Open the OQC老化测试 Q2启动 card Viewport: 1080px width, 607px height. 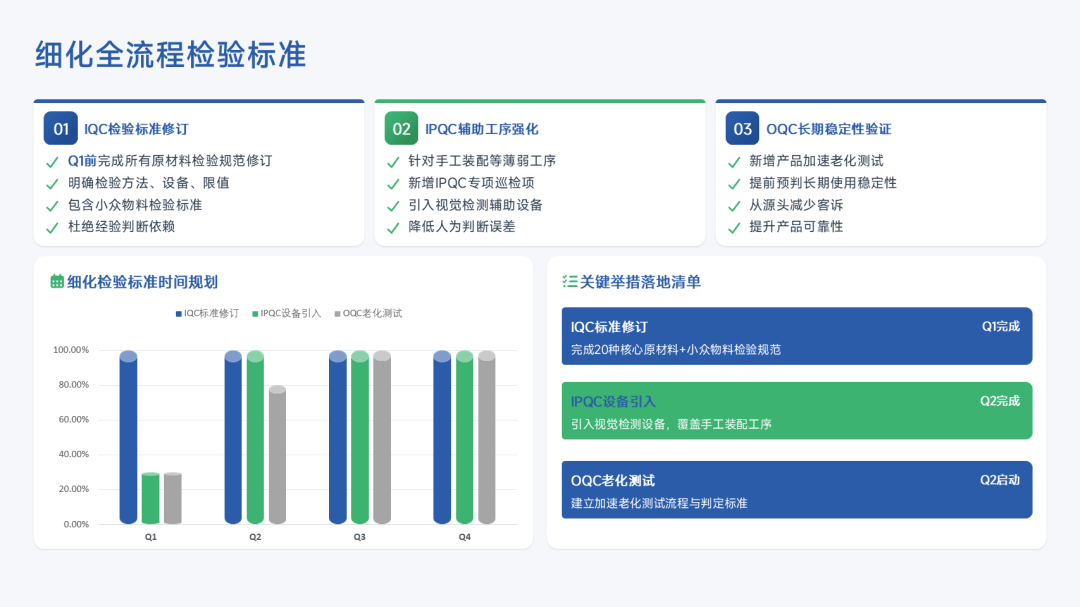click(796, 490)
